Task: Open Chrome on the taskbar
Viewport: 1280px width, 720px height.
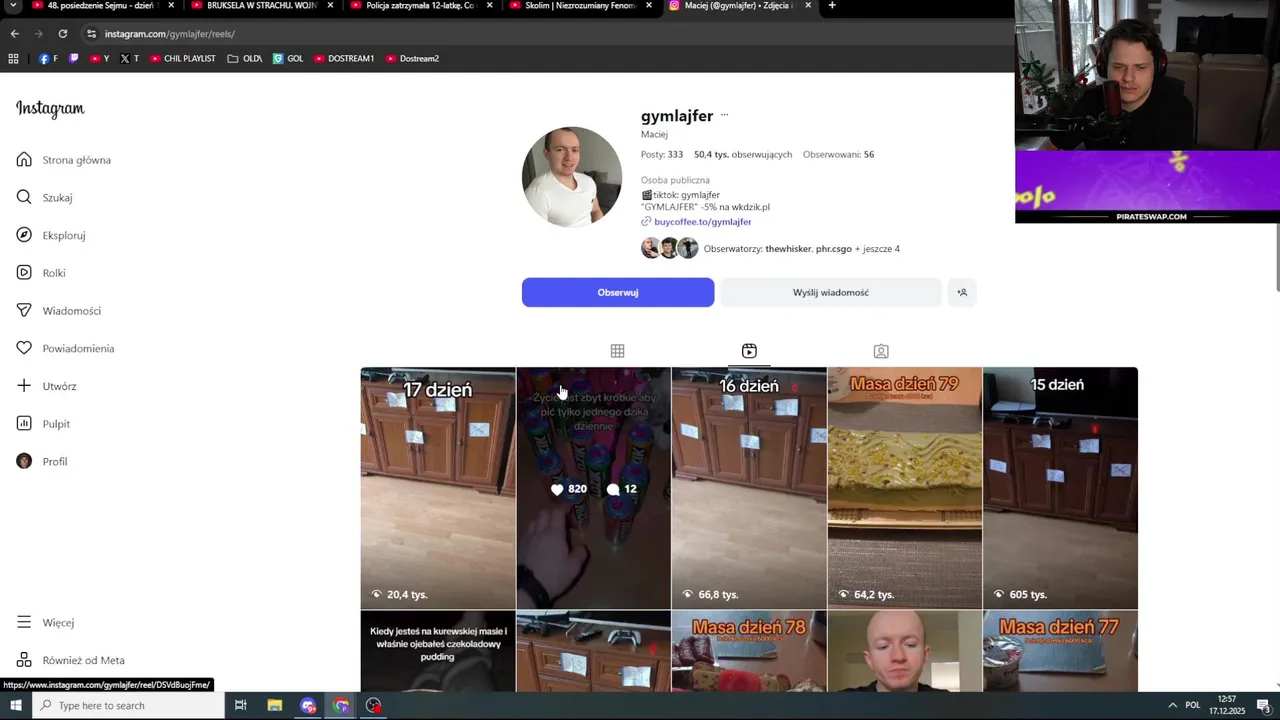Action: click(x=341, y=706)
